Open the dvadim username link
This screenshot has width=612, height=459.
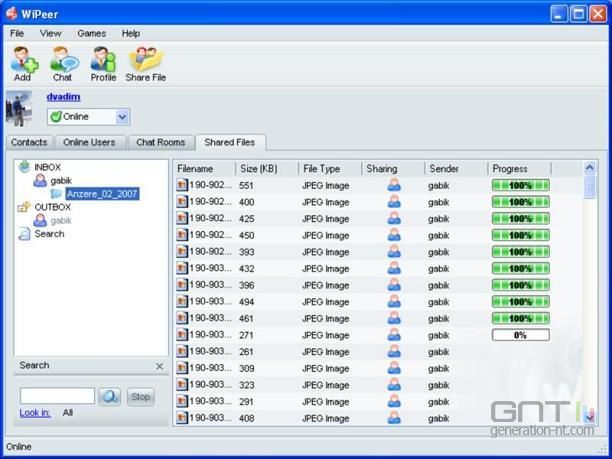[x=63, y=97]
